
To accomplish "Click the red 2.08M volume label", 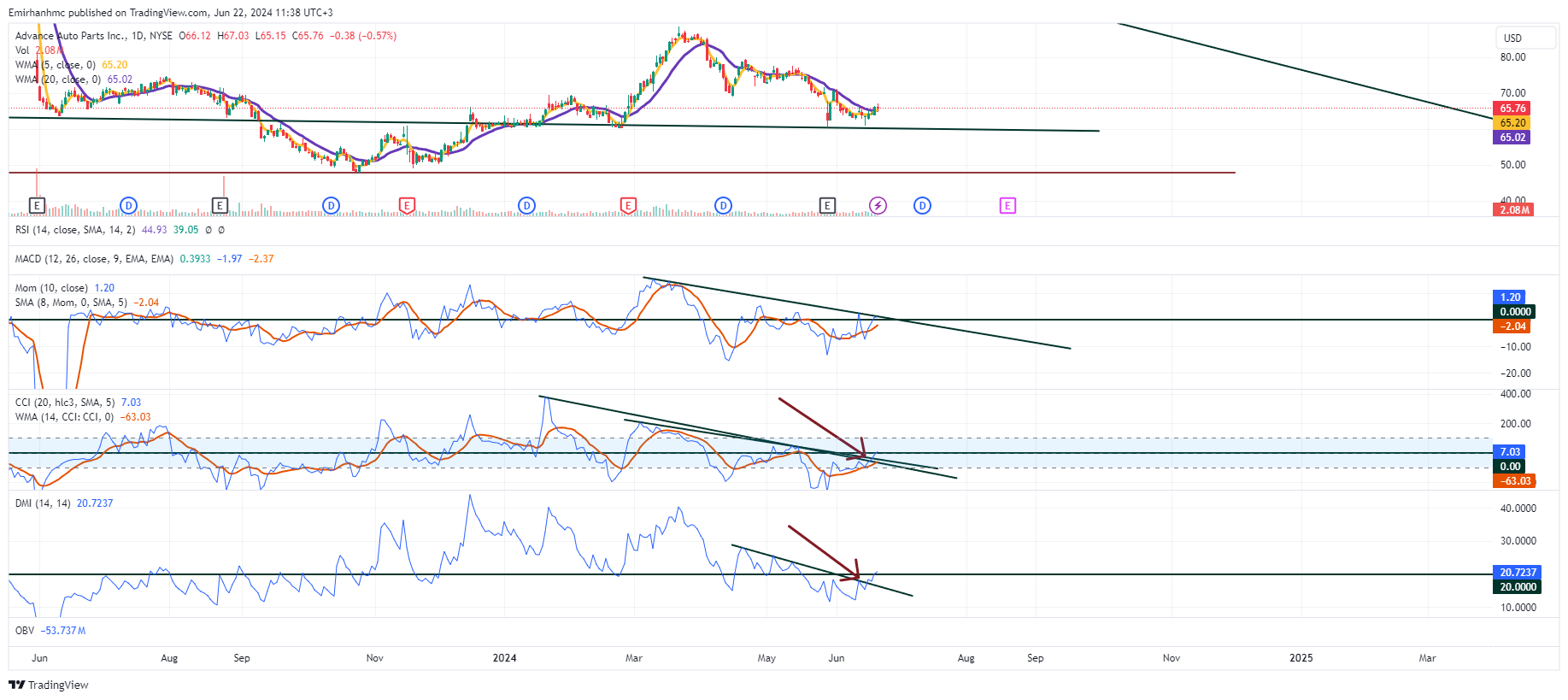I will point(1513,209).
